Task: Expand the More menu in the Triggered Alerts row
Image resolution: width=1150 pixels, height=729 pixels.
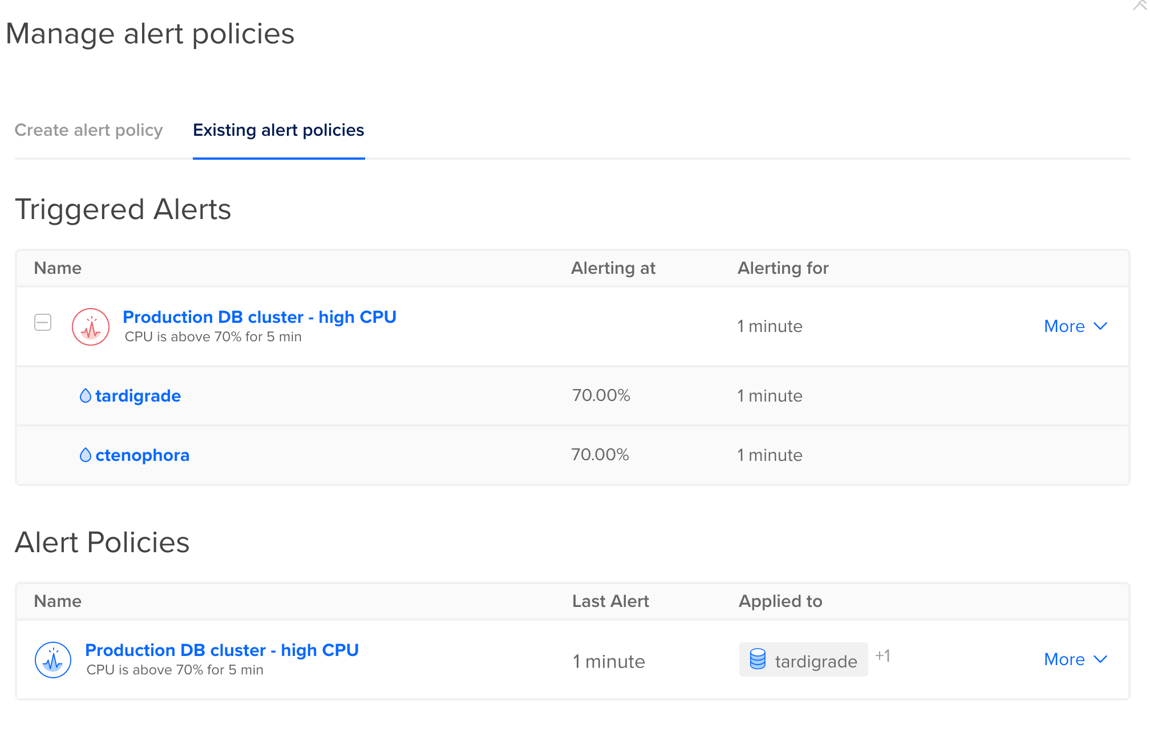Action: (x=1075, y=326)
